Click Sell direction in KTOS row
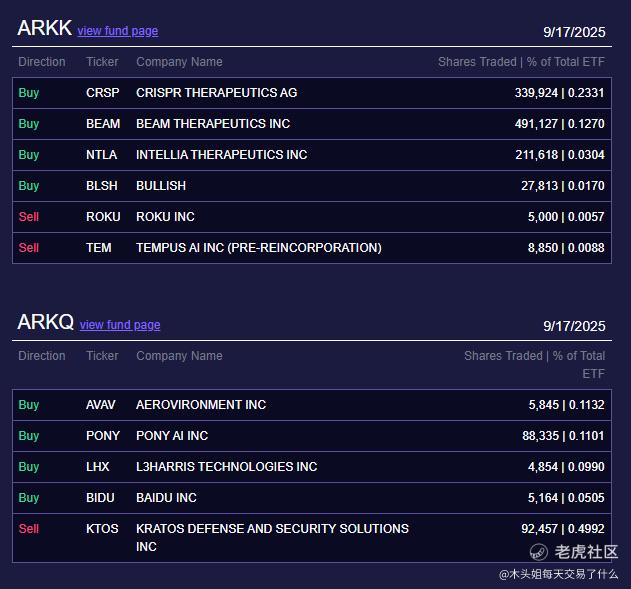The height and width of the screenshot is (589, 631). pyautogui.click(x=29, y=529)
